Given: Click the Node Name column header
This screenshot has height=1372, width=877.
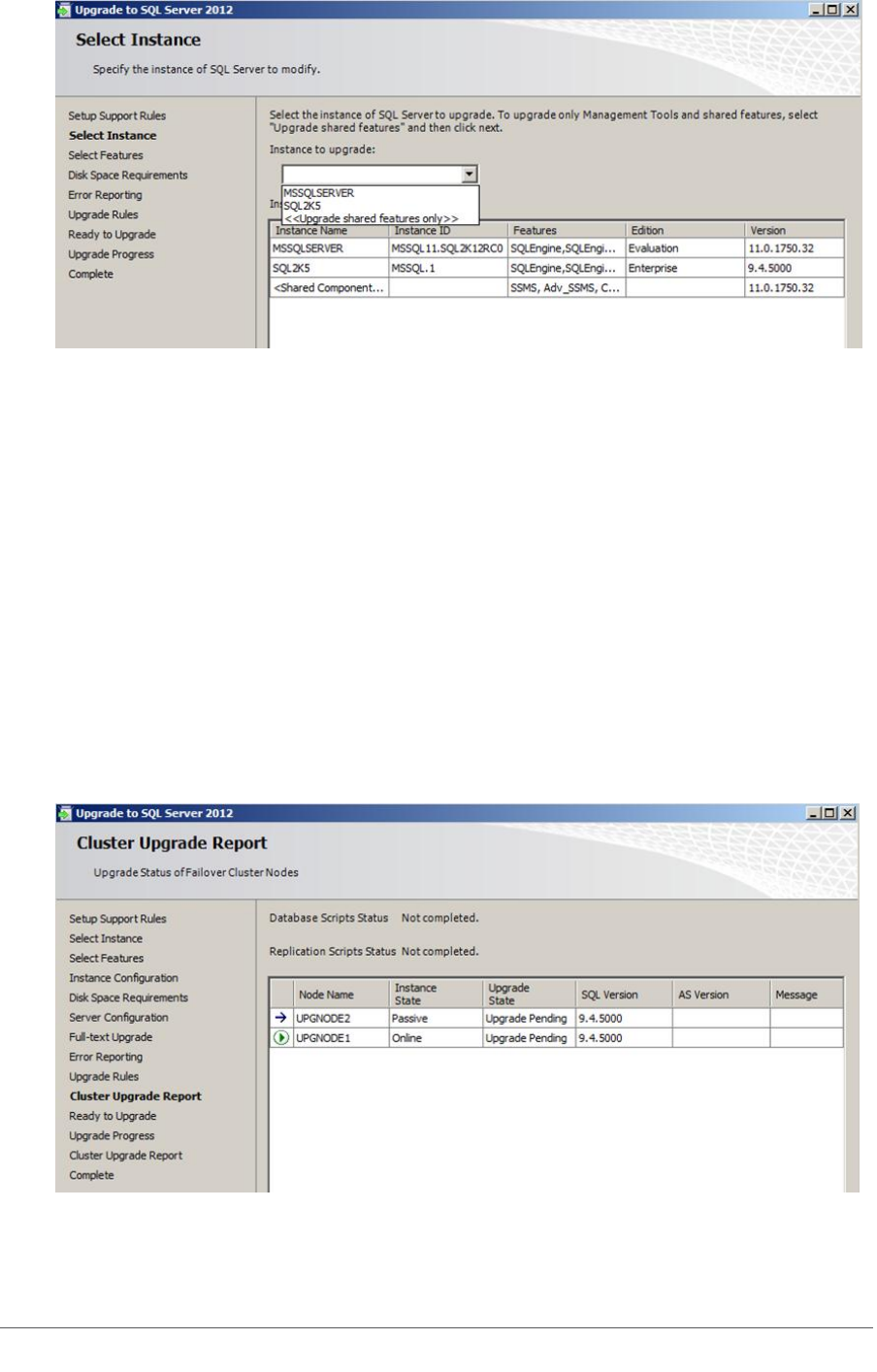Looking at the screenshot, I should click(341, 995).
